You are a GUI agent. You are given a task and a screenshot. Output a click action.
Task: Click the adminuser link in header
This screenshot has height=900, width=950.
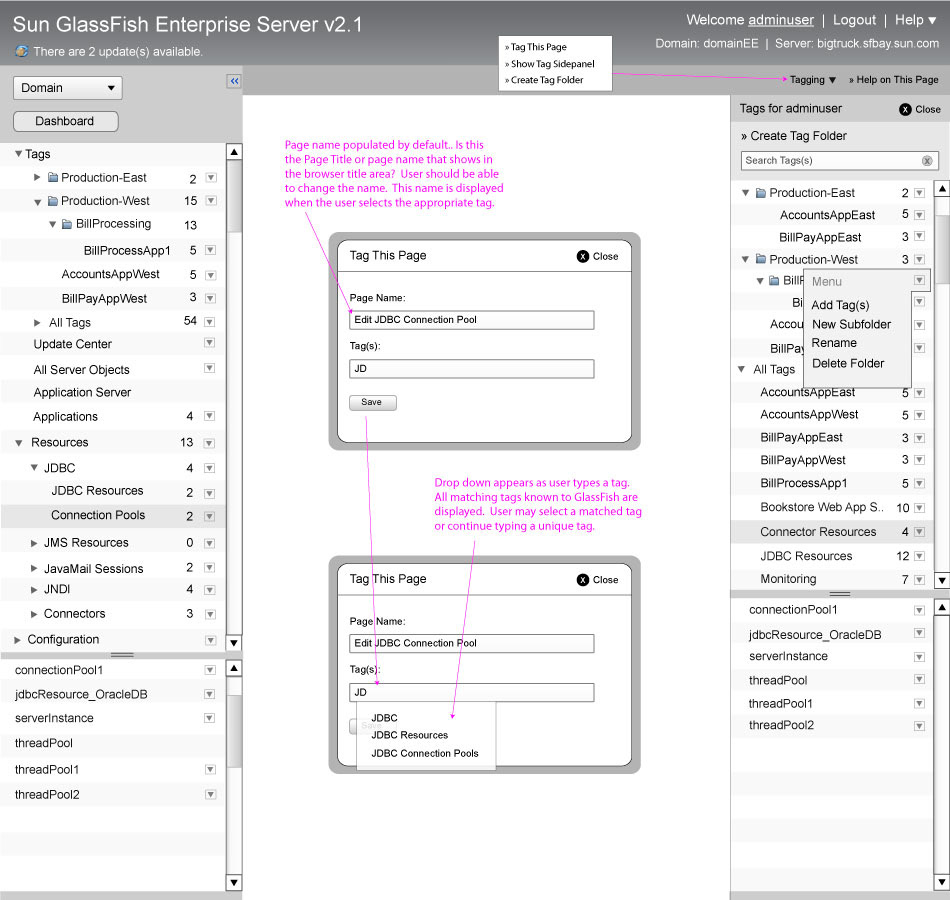point(781,20)
